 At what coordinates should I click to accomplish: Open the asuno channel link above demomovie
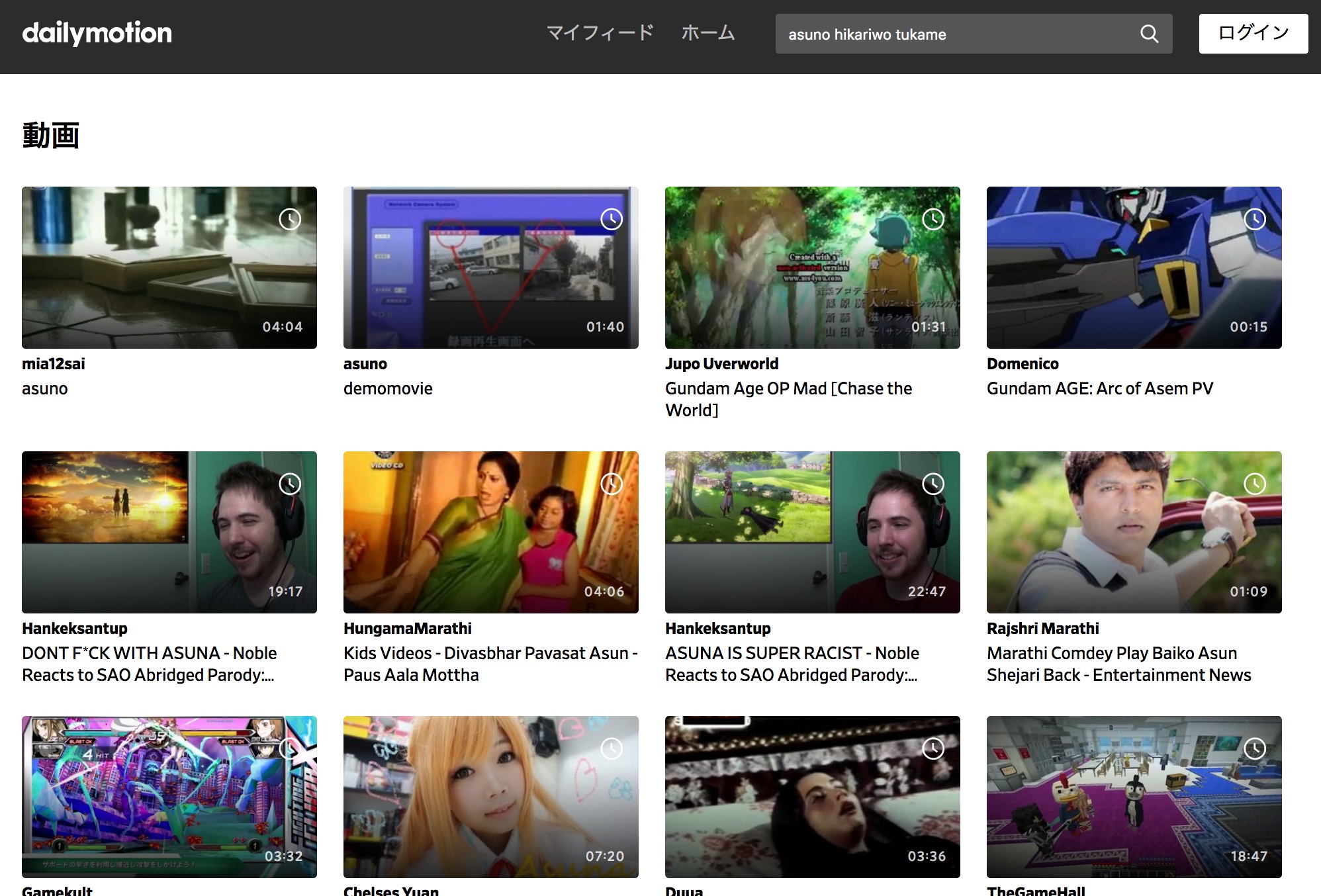365,363
